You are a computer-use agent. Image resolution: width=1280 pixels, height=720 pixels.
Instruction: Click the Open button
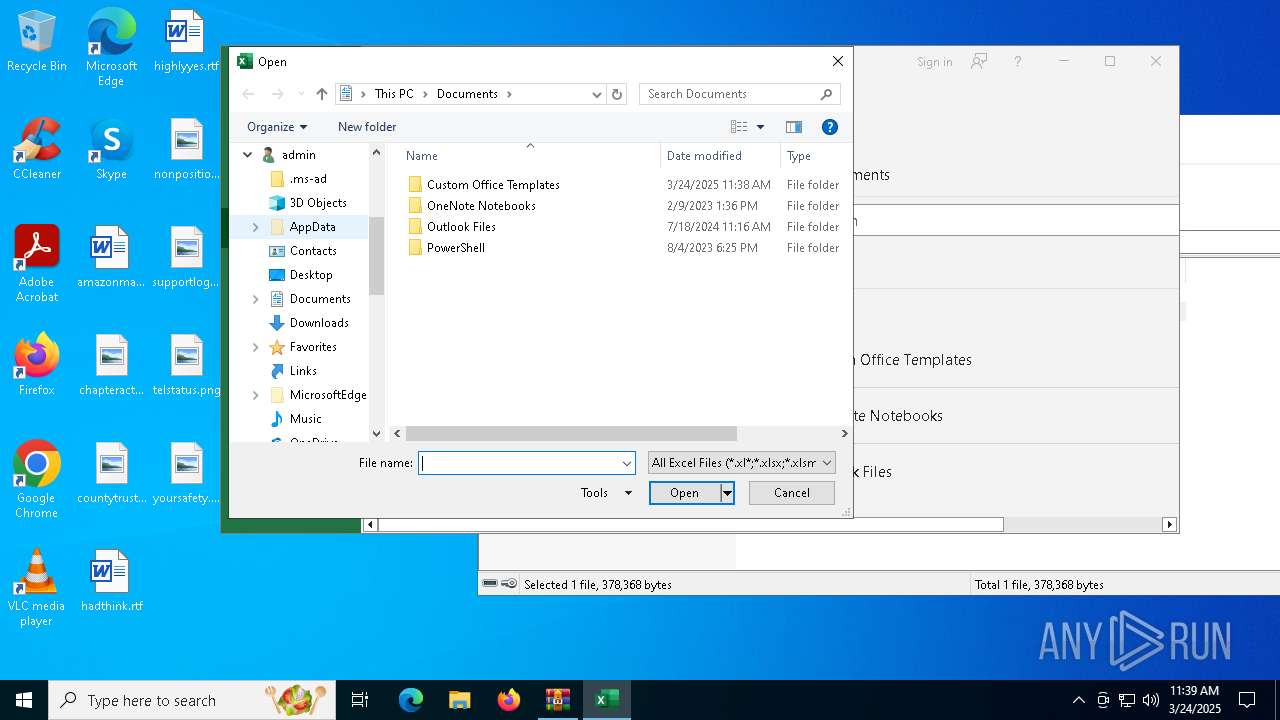point(685,492)
